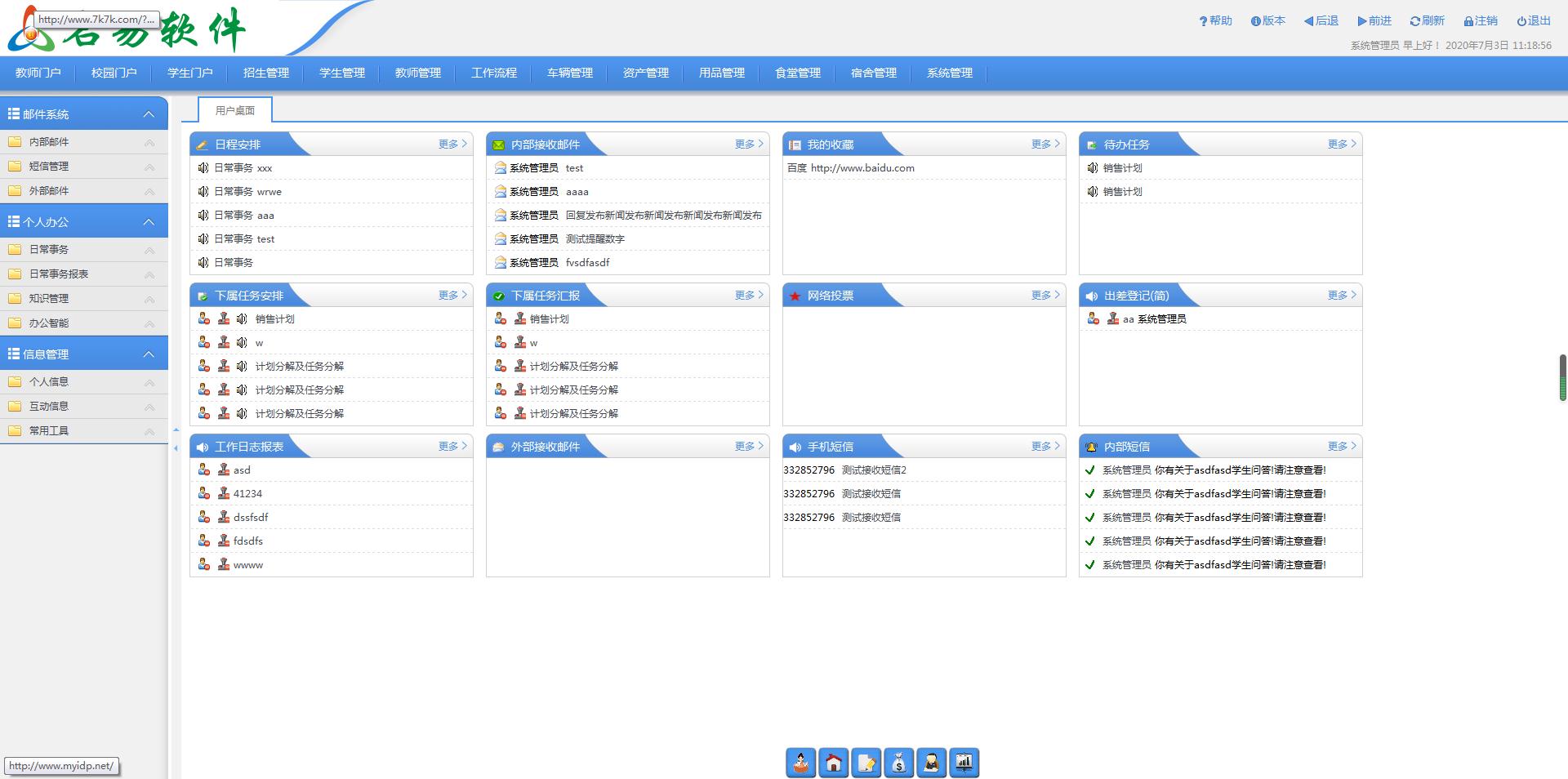The image size is (1568, 779).
Task: Click the document with pencil dock icon
Action: [x=866, y=763]
